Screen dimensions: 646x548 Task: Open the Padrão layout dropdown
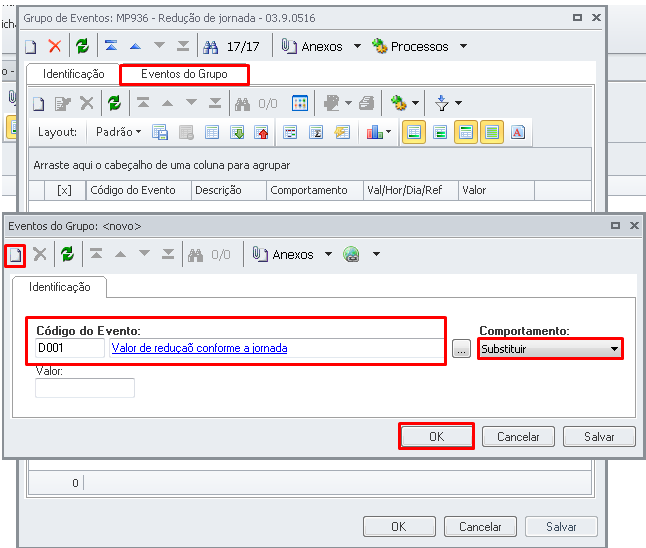119,132
